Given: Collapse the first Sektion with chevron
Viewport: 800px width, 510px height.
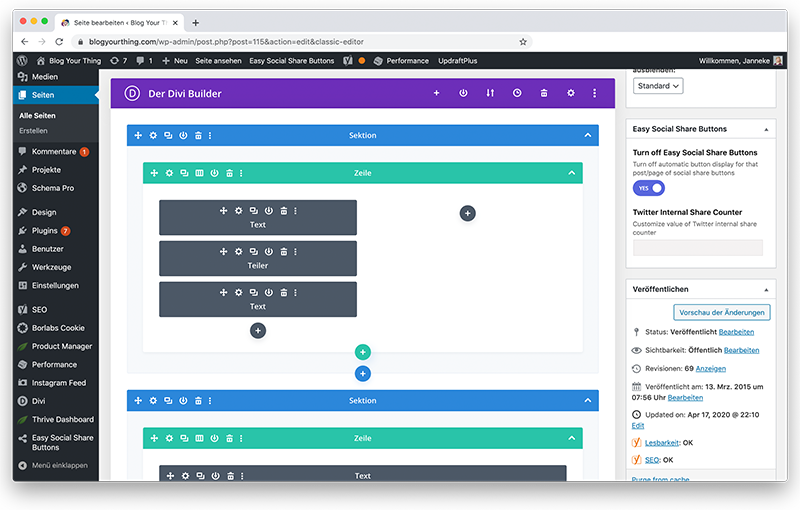Looking at the screenshot, I should (x=588, y=135).
